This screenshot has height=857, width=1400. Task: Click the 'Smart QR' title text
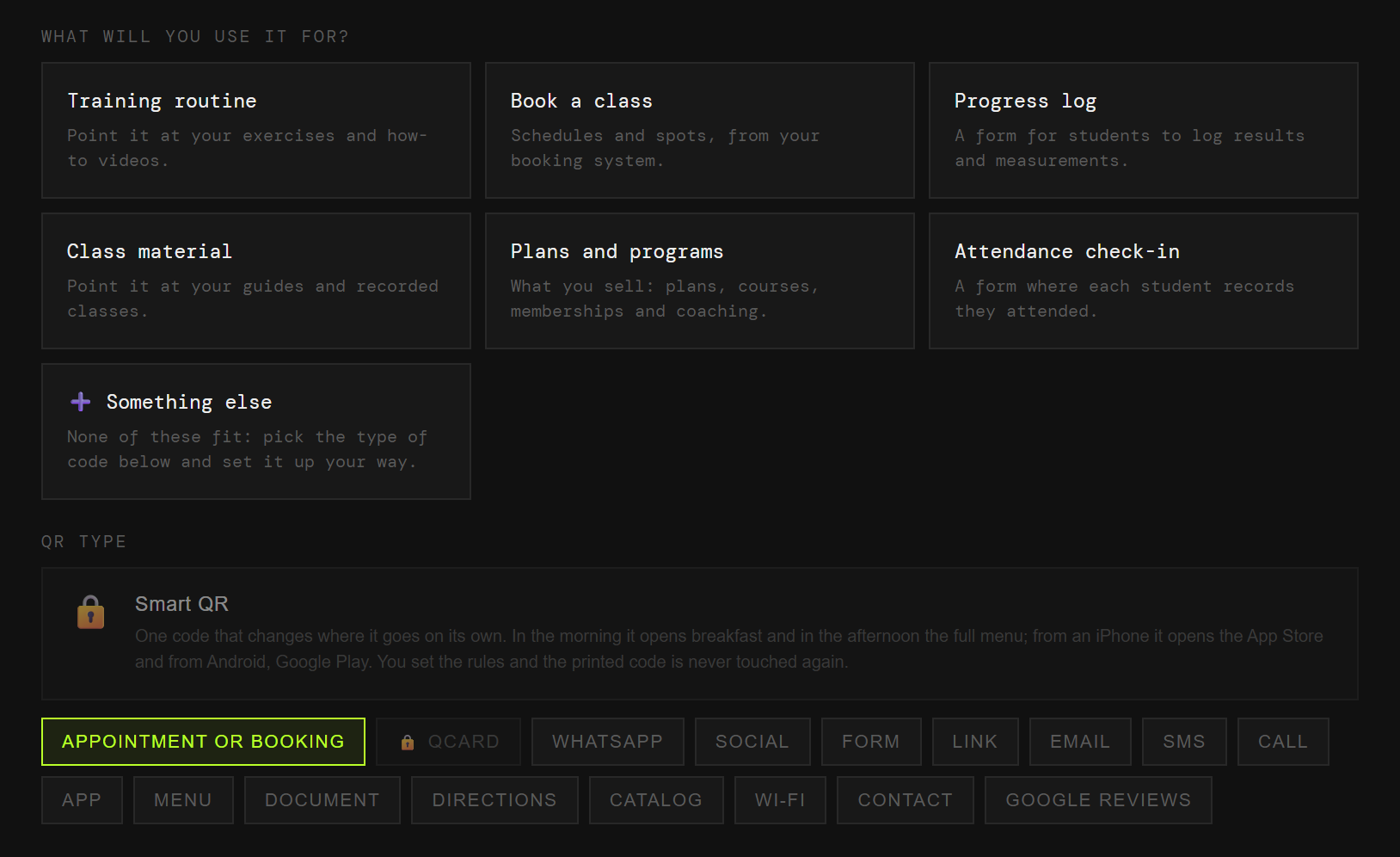click(181, 604)
